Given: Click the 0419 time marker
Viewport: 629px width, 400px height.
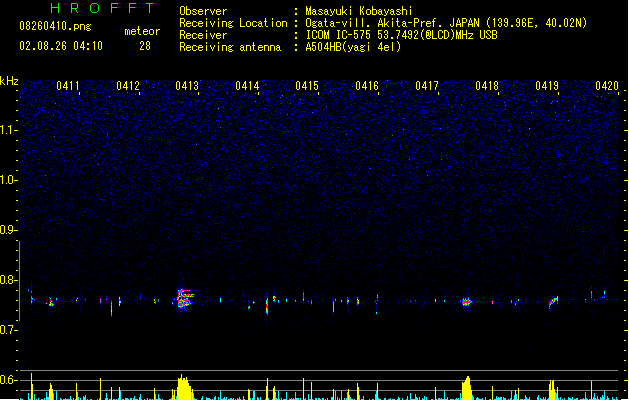Looking at the screenshot, I should tap(547, 86).
